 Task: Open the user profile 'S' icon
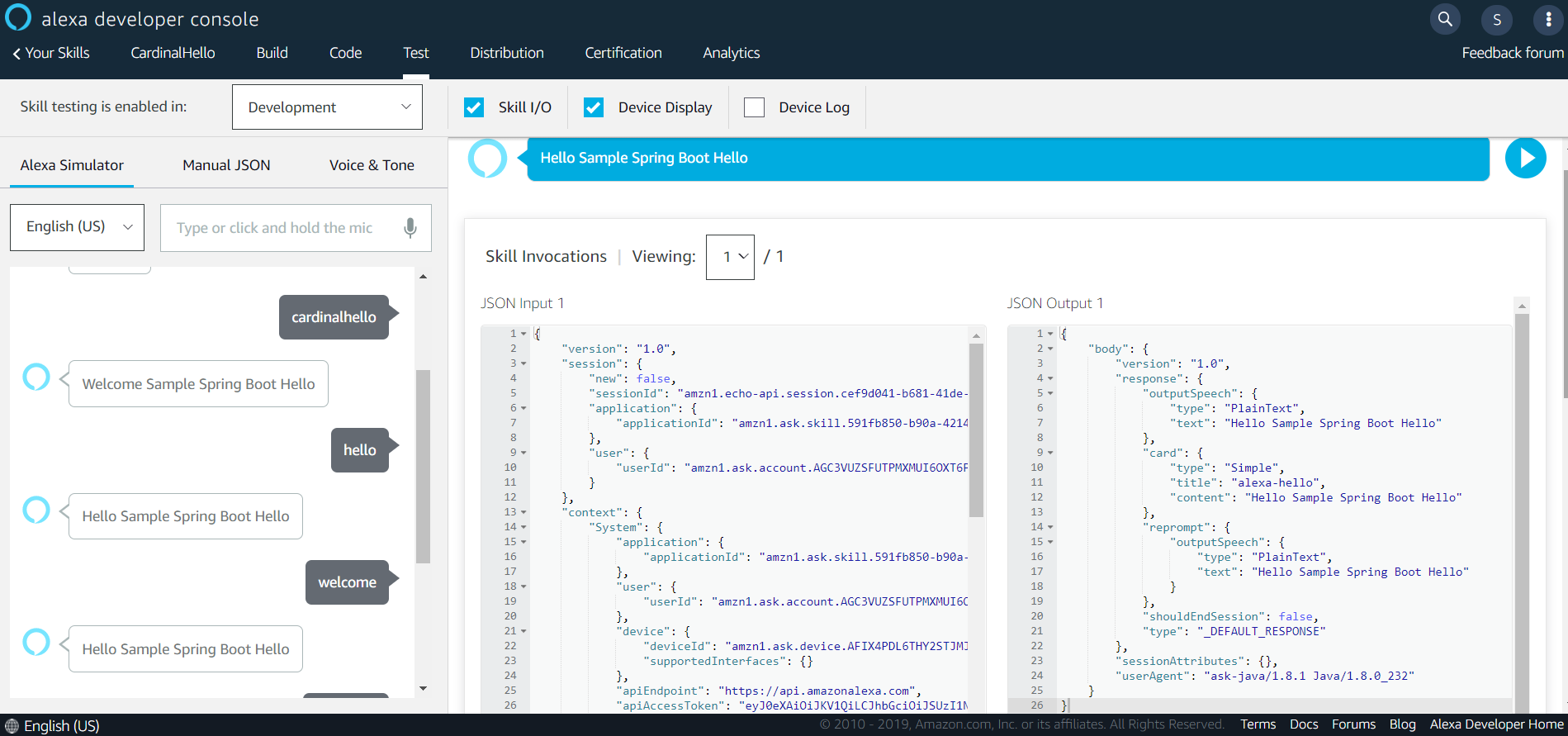pyautogui.click(x=1497, y=19)
